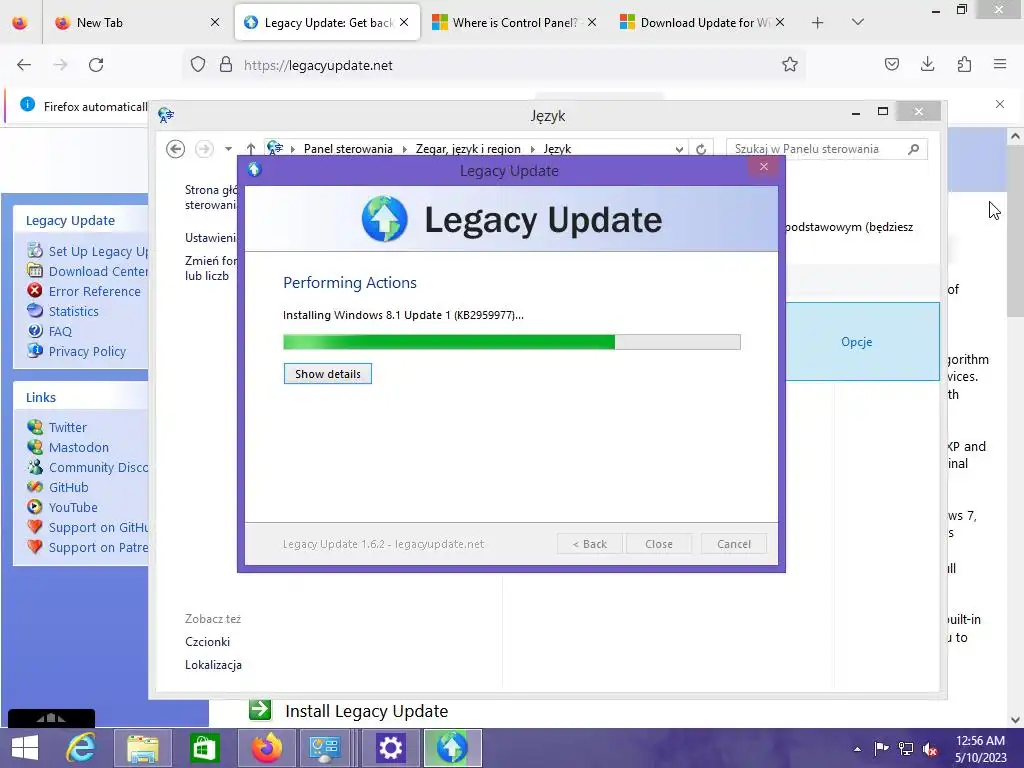Click the Mastodon link icon
The width and height of the screenshot is (1024, 768).
point(35,447)
